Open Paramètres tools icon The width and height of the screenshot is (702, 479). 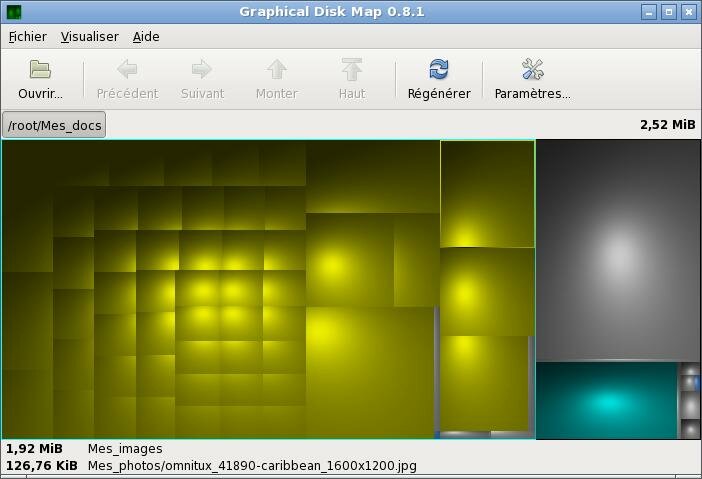[532, 69]
